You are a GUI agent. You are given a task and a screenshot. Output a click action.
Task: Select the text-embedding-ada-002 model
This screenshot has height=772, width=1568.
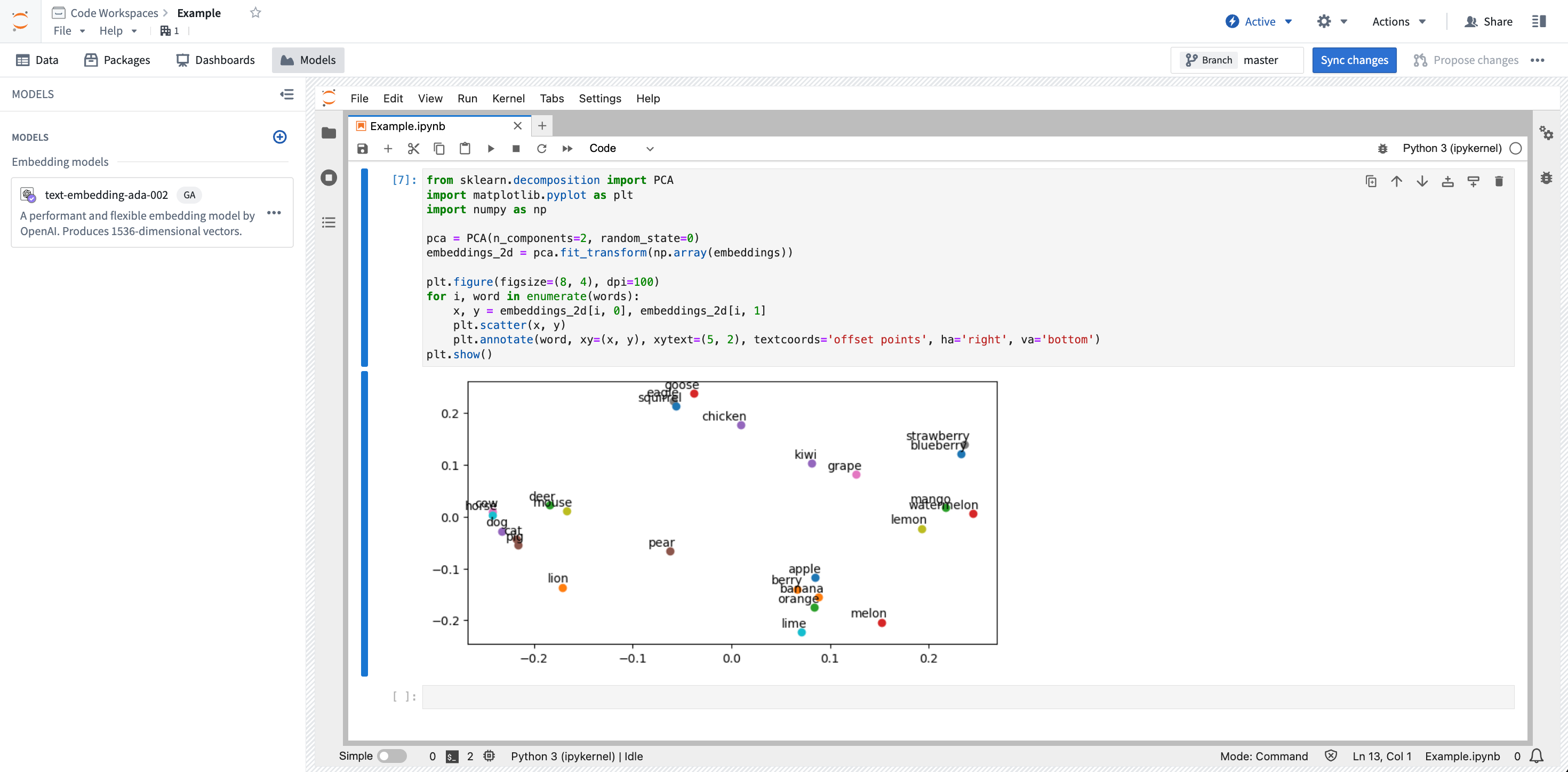pos(106,195)
